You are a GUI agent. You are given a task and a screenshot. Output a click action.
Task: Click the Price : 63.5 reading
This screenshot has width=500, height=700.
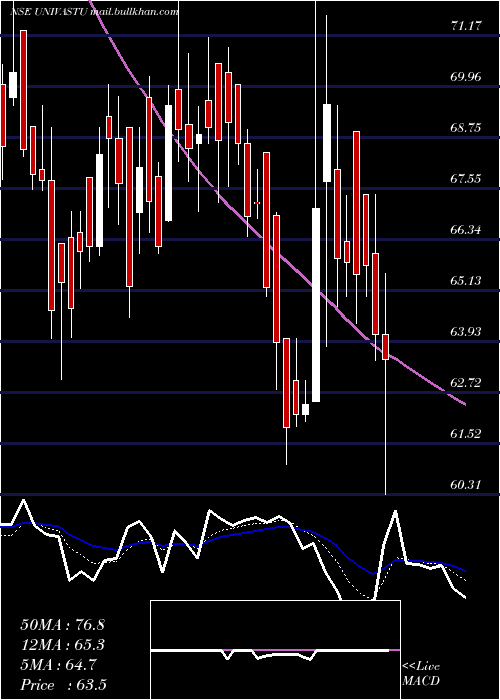pos(63,685)
